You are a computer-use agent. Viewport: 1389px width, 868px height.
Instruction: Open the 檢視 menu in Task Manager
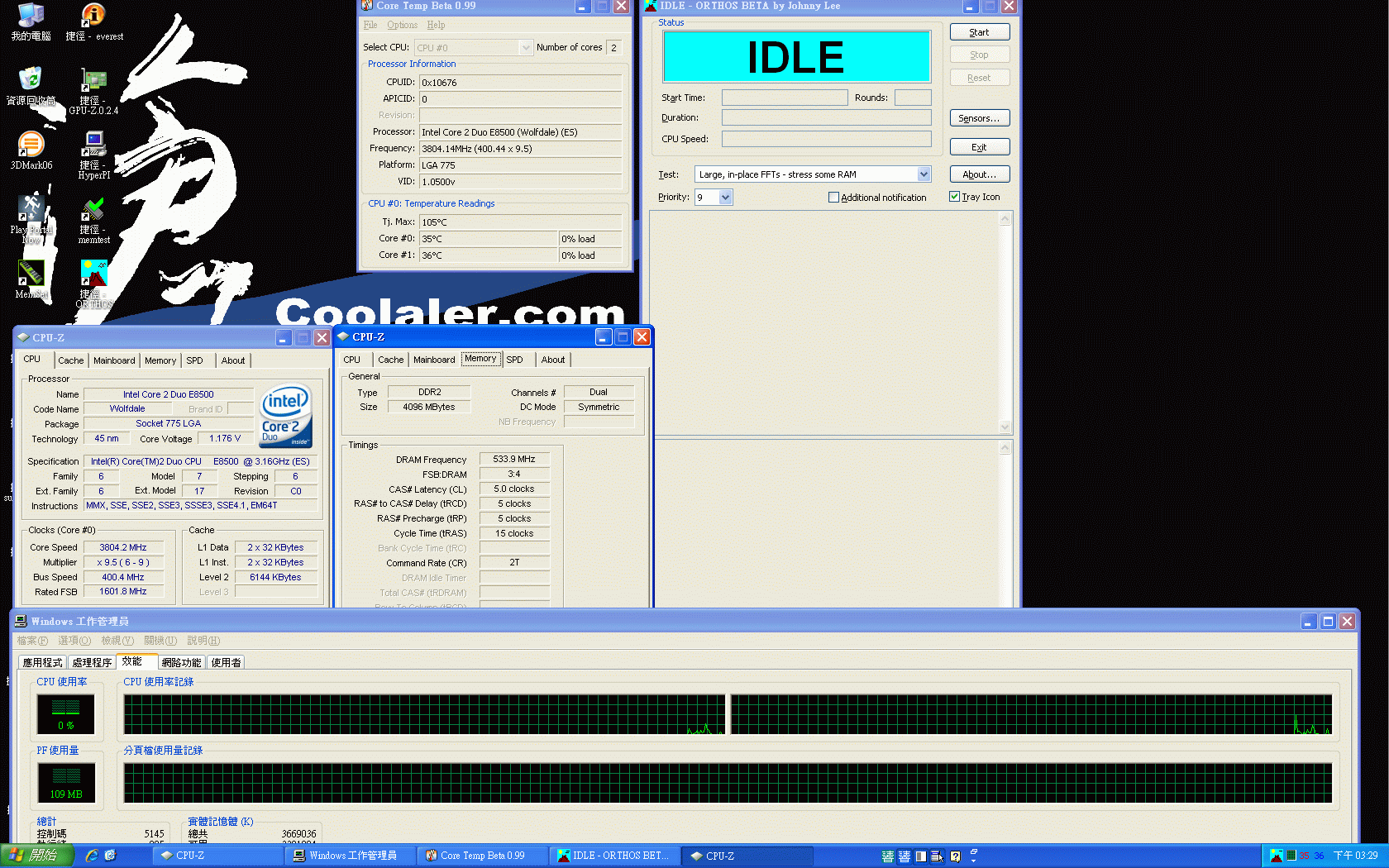(117, 641)
